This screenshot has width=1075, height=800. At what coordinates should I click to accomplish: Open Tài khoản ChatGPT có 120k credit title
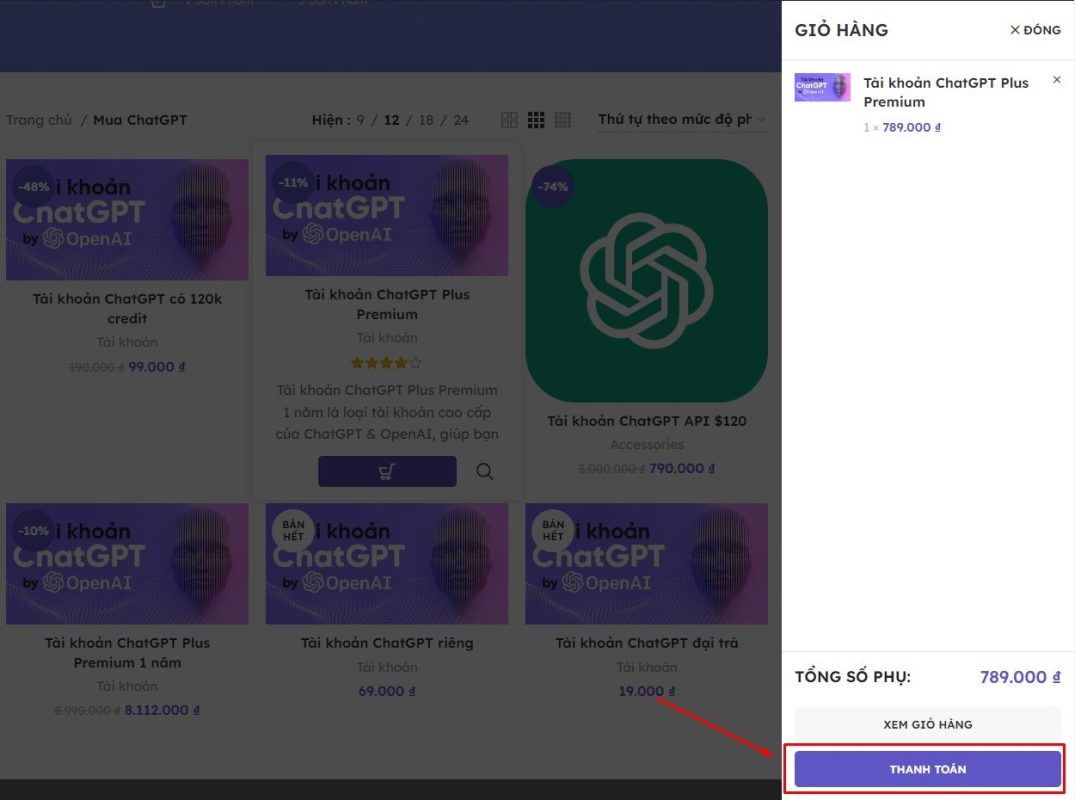click(128, 308)
